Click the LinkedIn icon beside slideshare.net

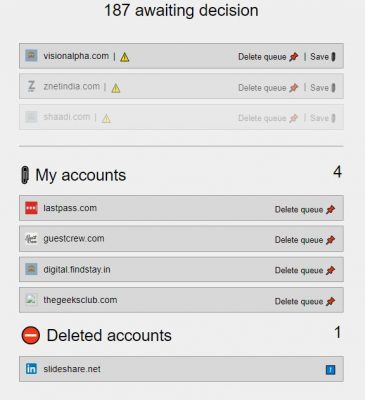31,369
